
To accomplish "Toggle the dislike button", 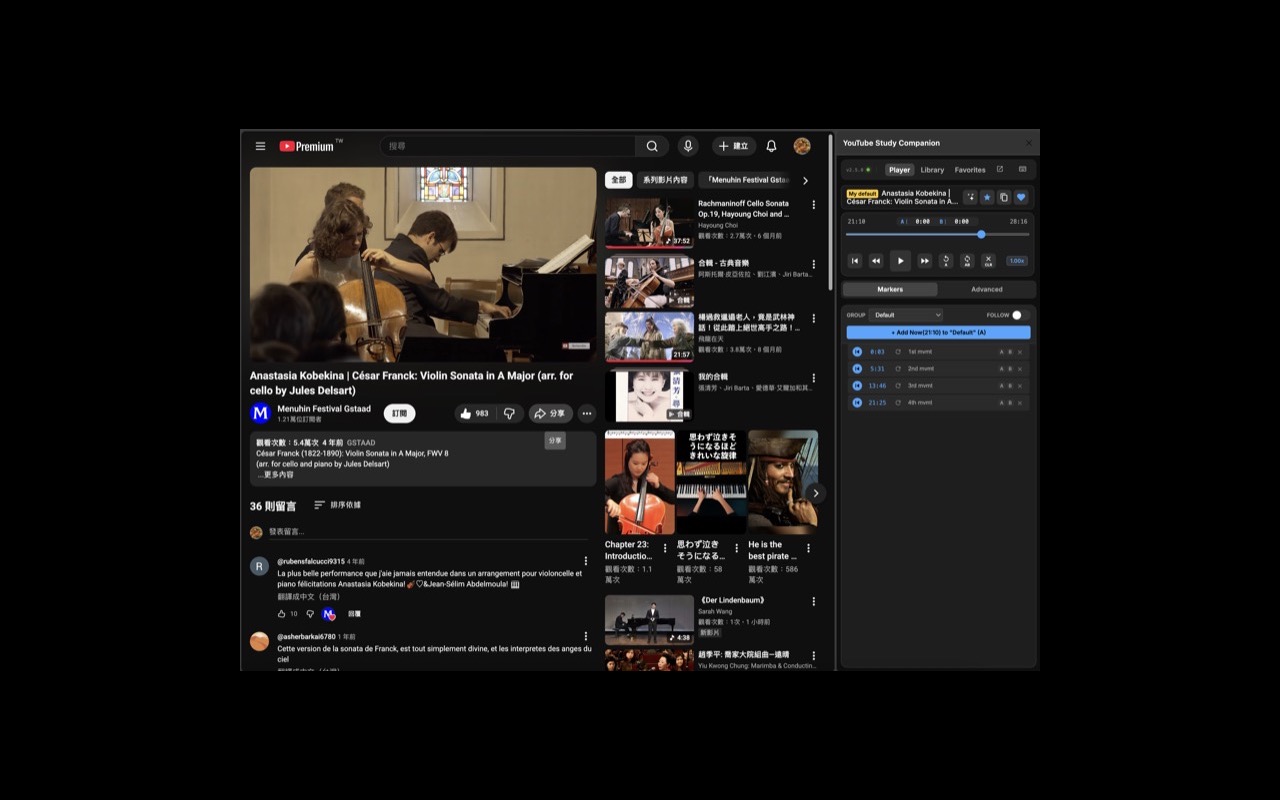I will [x=509, y=413].
